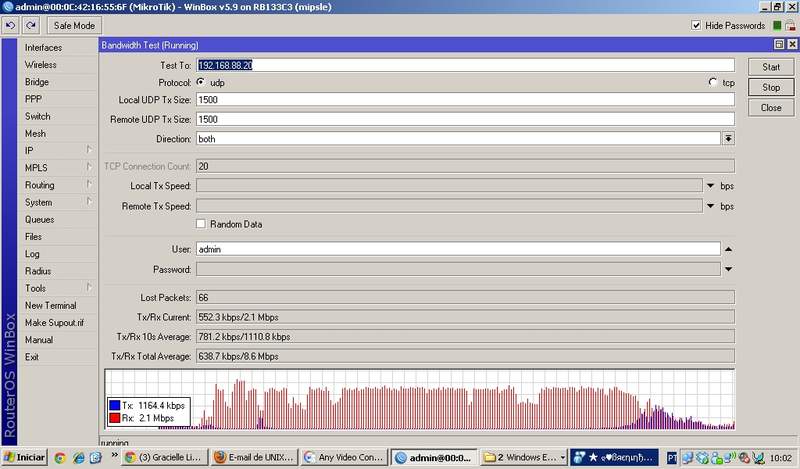Expand the Password field down arrow

728,269
